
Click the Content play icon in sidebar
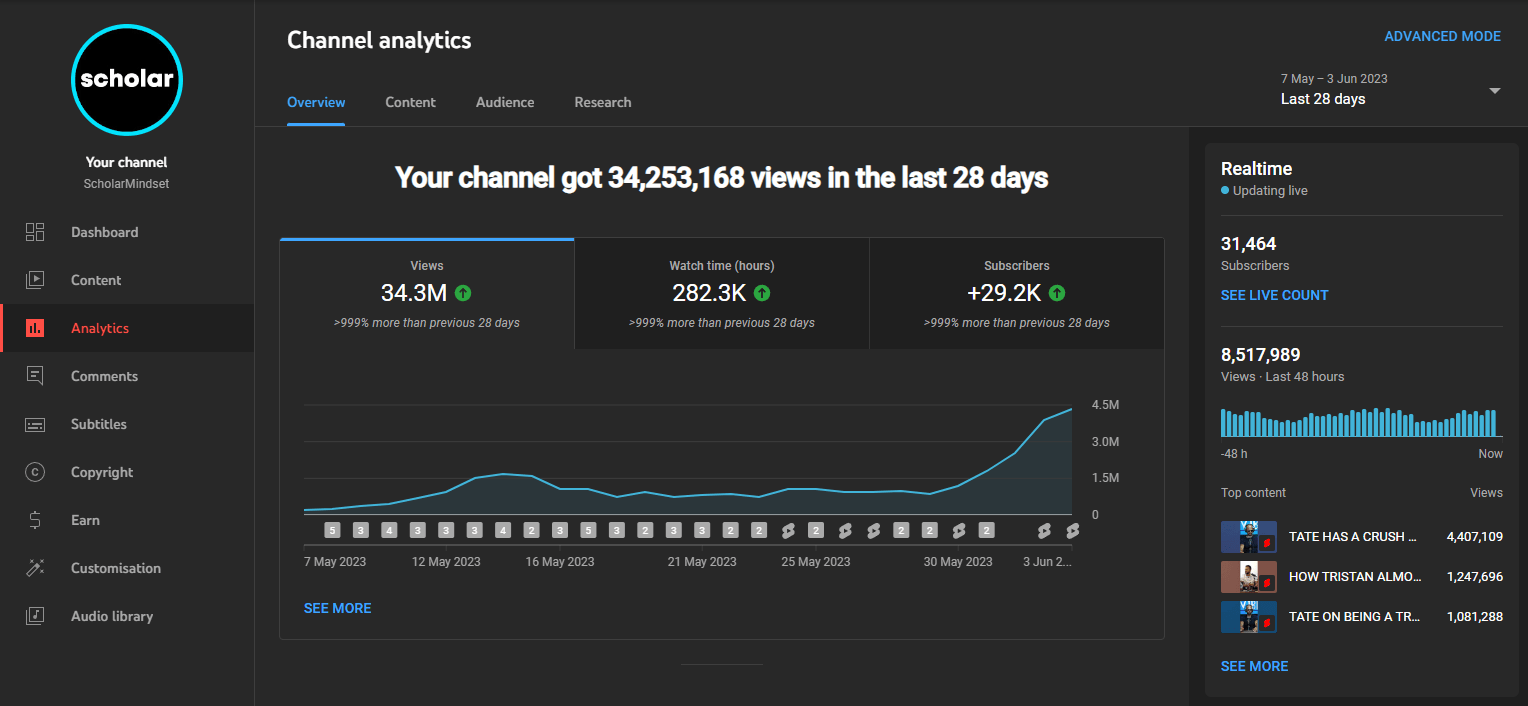pyautogui.click(x=35, y=280)
